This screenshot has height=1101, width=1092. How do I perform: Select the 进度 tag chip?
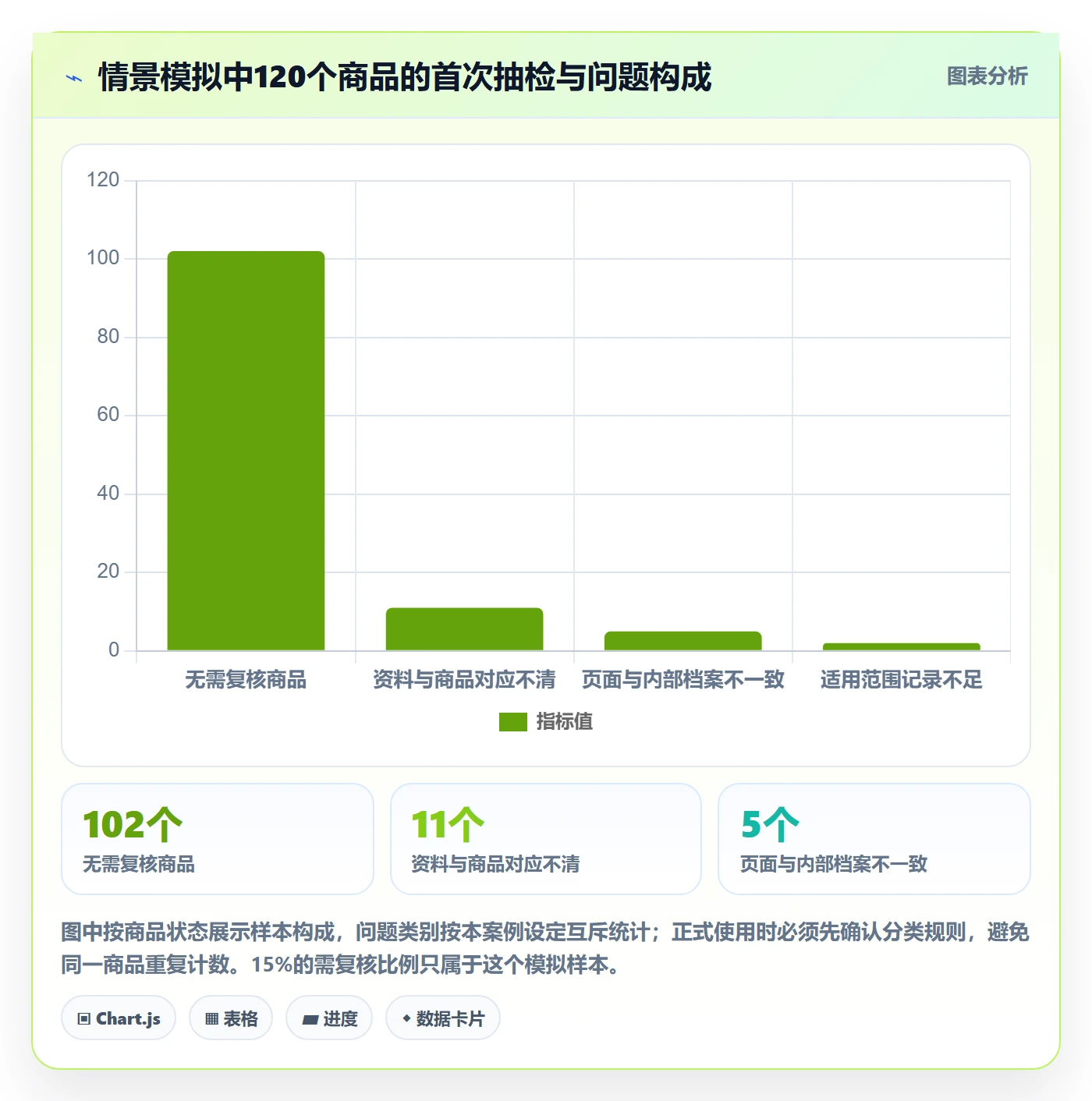[x=329, y=1018]
